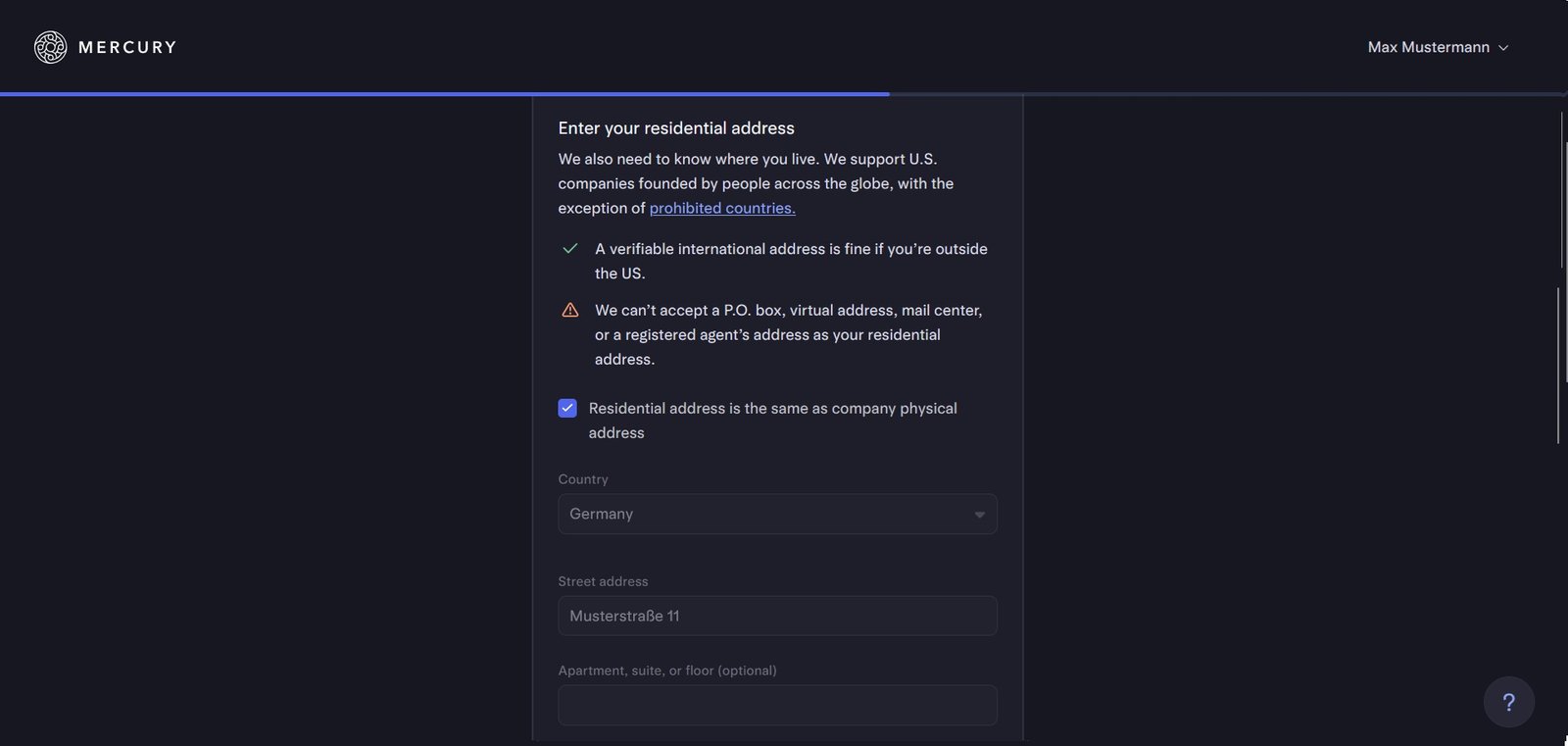Click the Street address input field
This screenshot has height=746, width=1568.
[777, 616]
